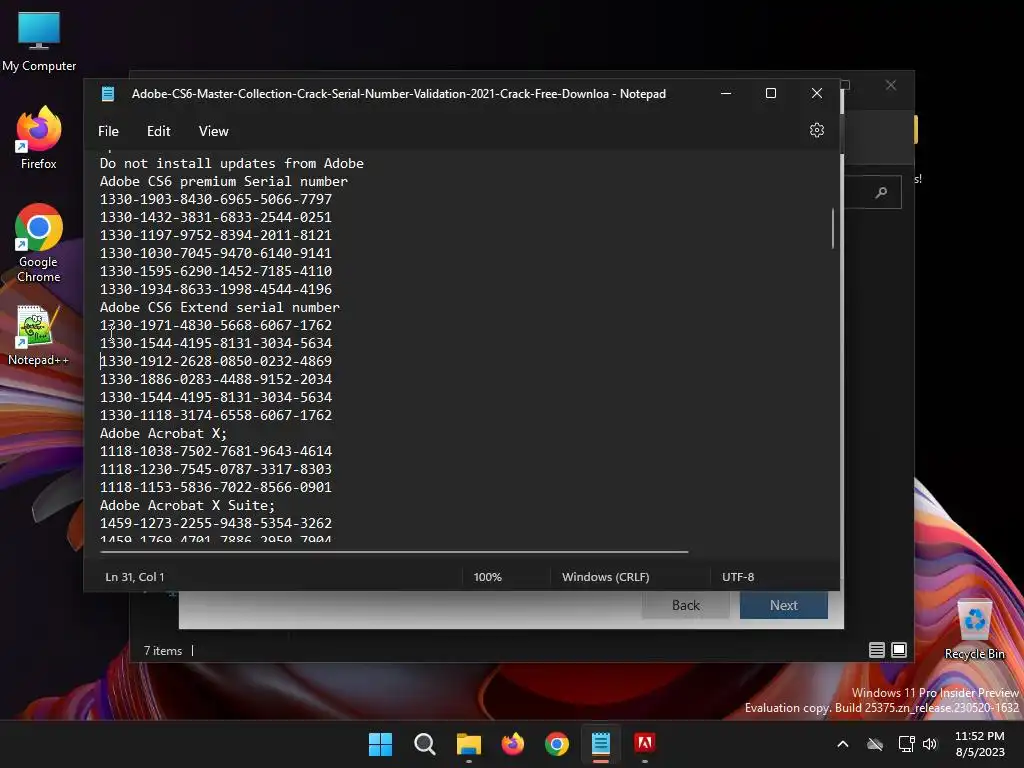1024x768 pixels.
Task: Click serial 1330-1912-2628-0850-0232-4869
Action: [216, 361]
